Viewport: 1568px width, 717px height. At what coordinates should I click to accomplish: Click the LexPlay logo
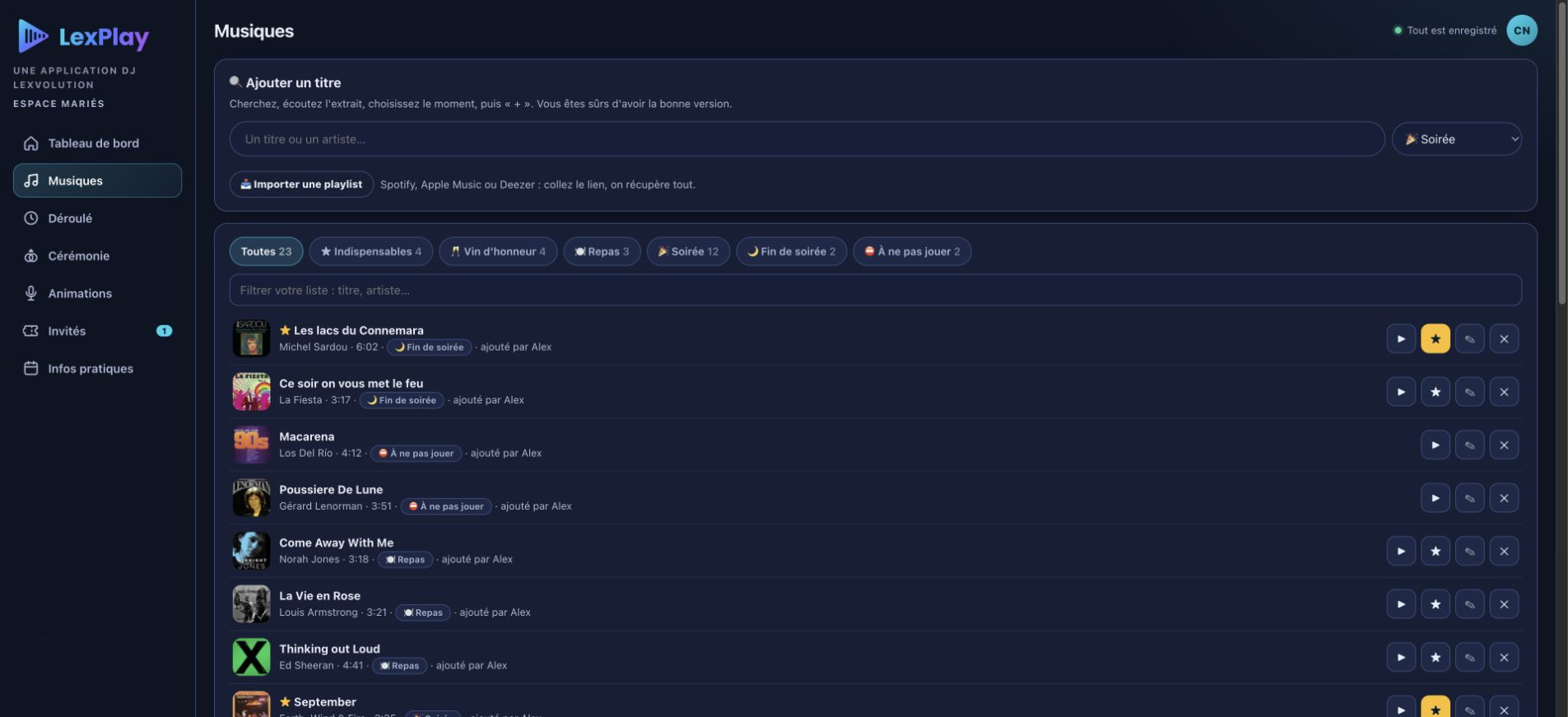[83, 36]
